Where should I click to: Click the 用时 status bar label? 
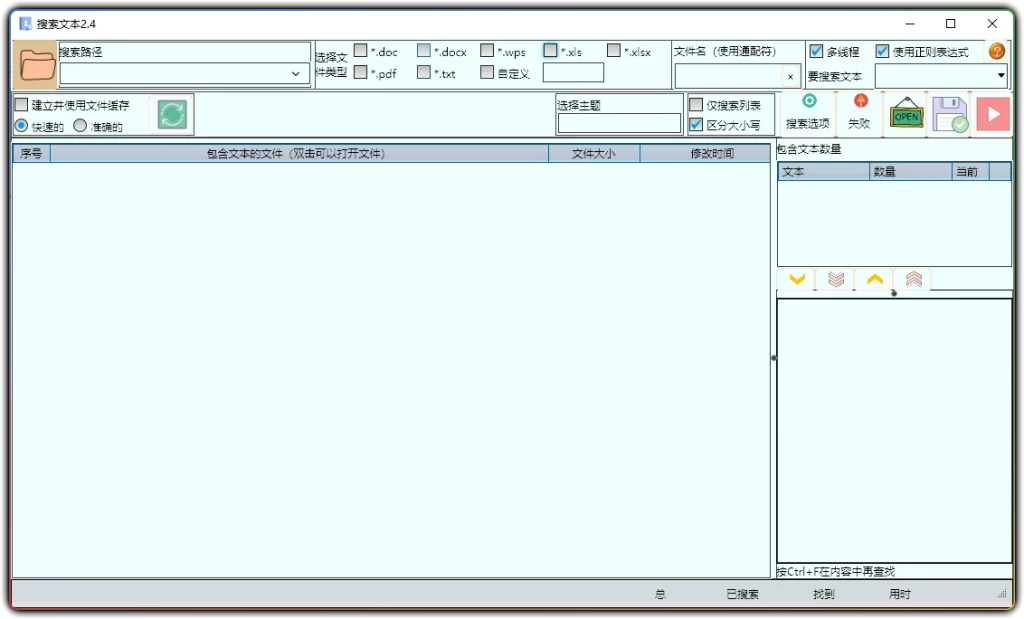(900, 594)
